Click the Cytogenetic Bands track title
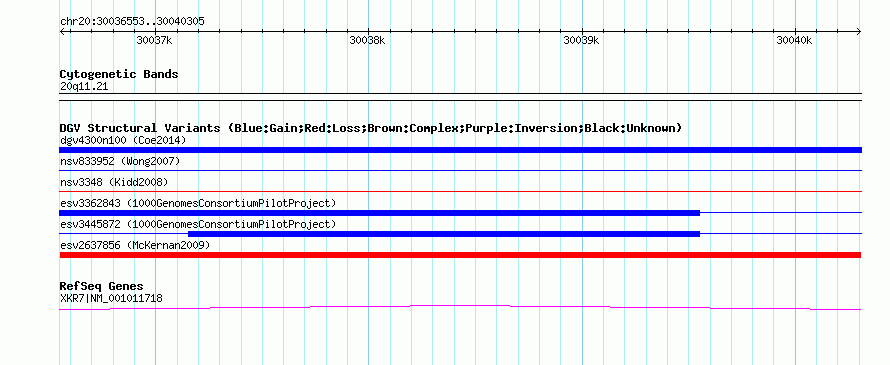 click(x=119, y=74)
